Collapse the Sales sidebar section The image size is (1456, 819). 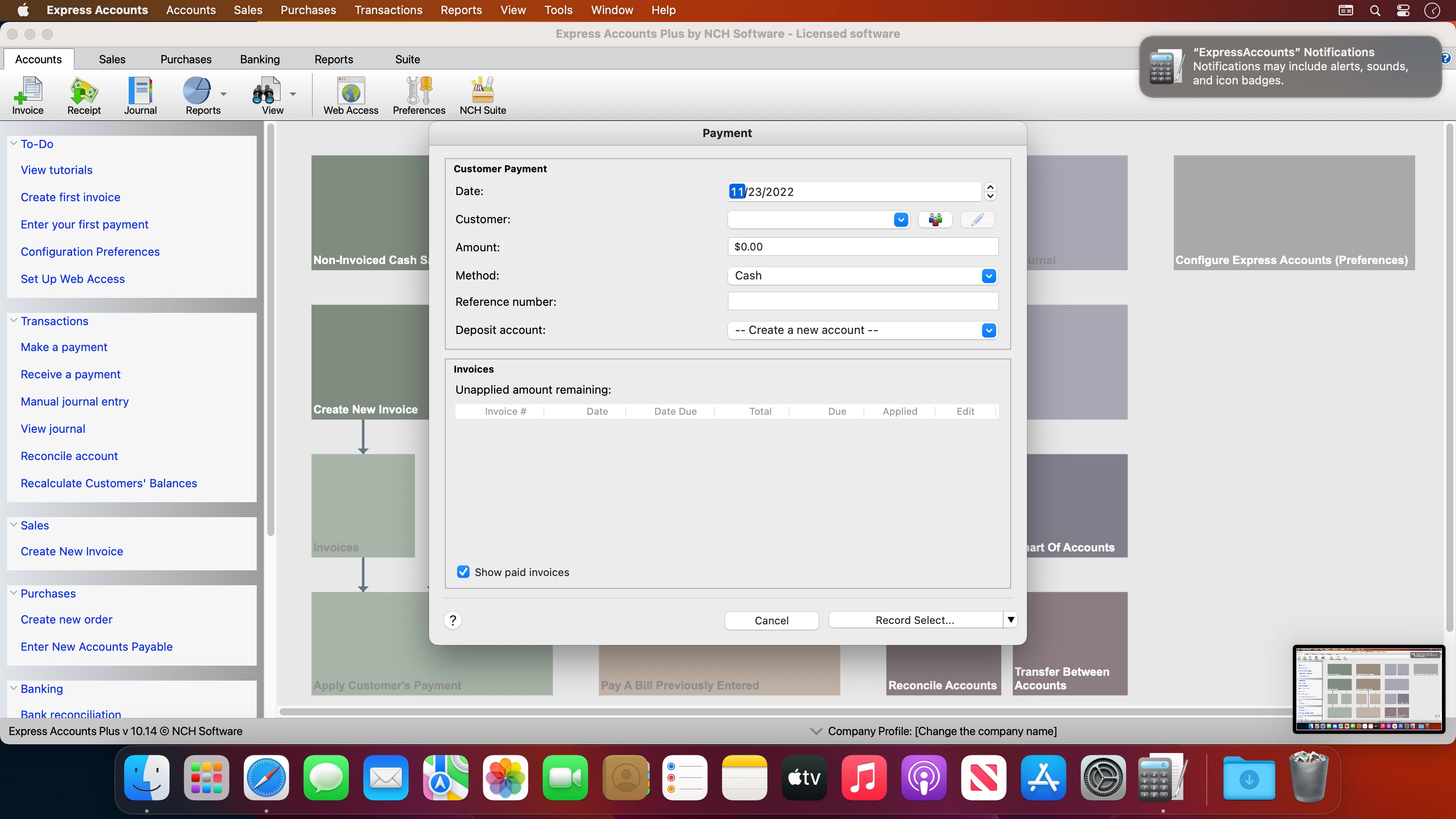[14, 525]
